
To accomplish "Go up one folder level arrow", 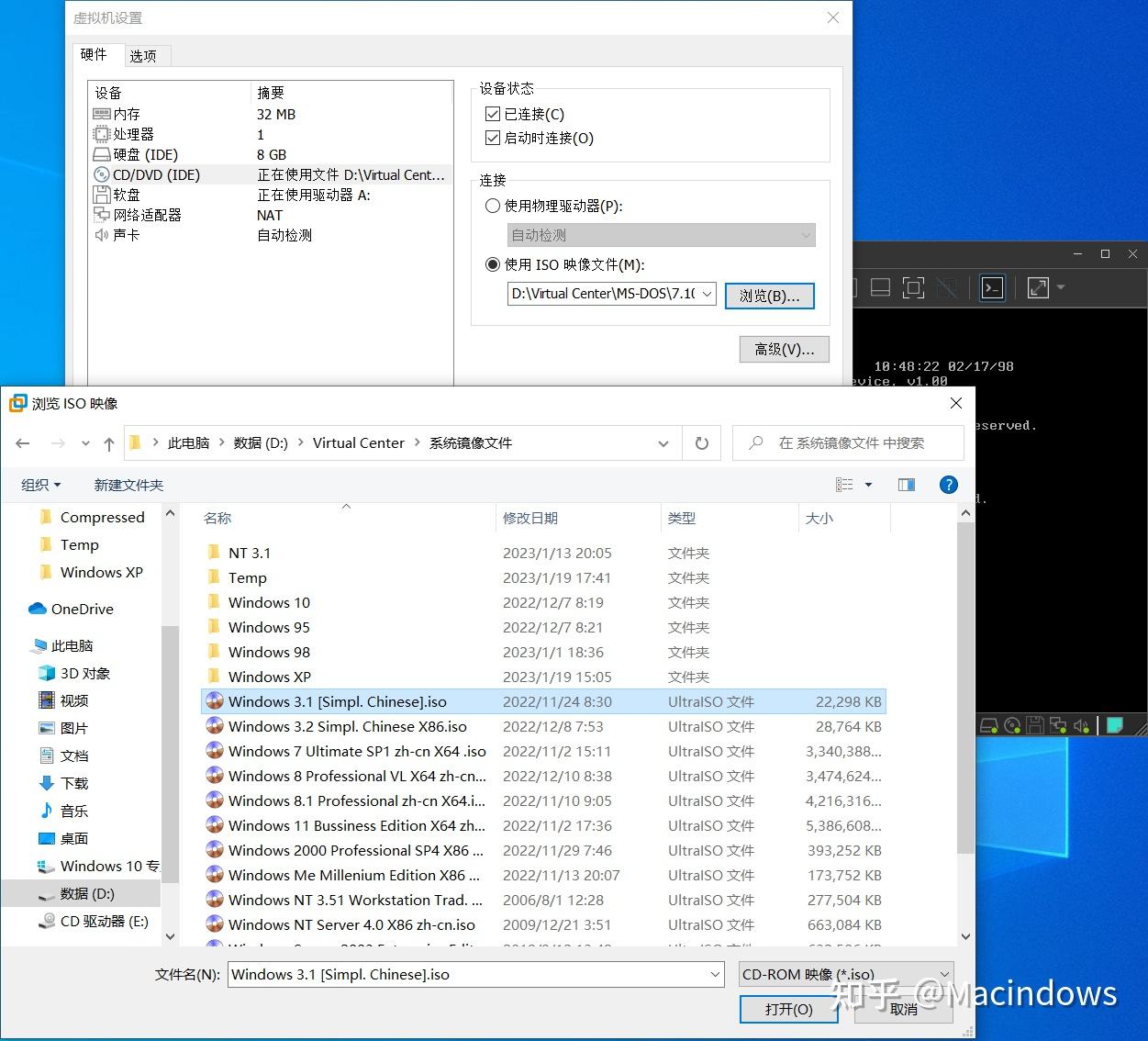I will click(x=109, y=443).
